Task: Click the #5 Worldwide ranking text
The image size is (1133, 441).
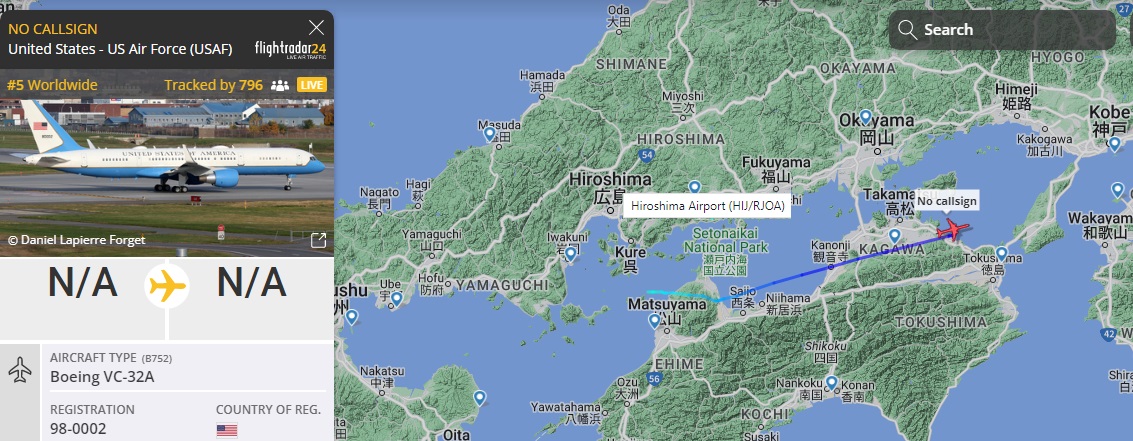Action: pos(52,85)
